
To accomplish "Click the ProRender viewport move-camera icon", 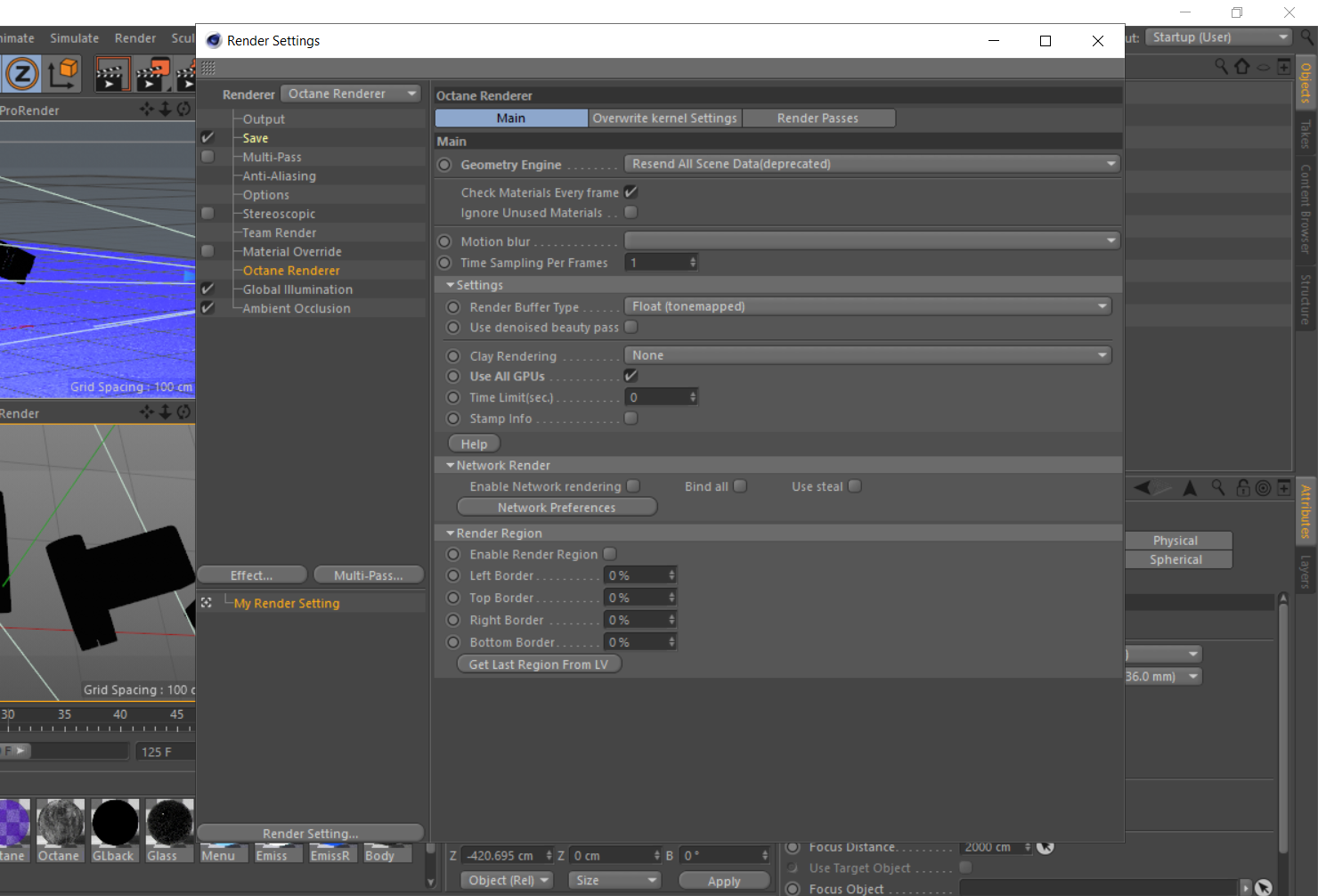I will coord(147,110).
